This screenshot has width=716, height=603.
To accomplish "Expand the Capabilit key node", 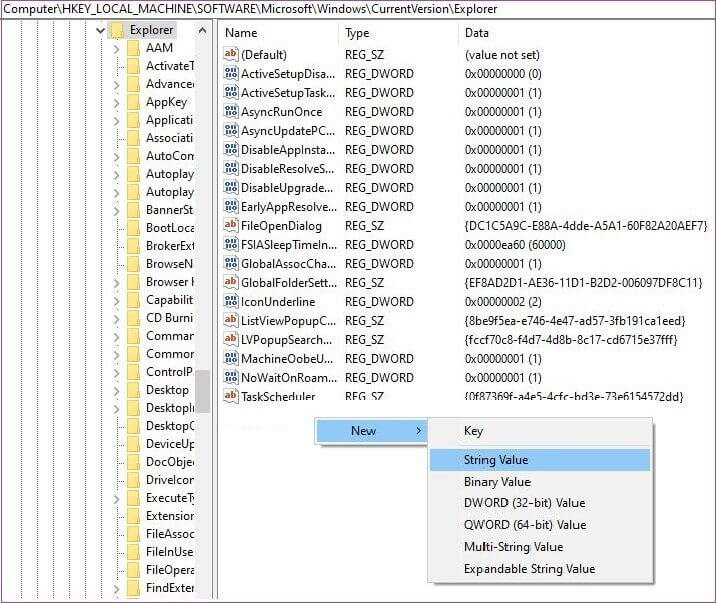I will [x=116, y=300].
